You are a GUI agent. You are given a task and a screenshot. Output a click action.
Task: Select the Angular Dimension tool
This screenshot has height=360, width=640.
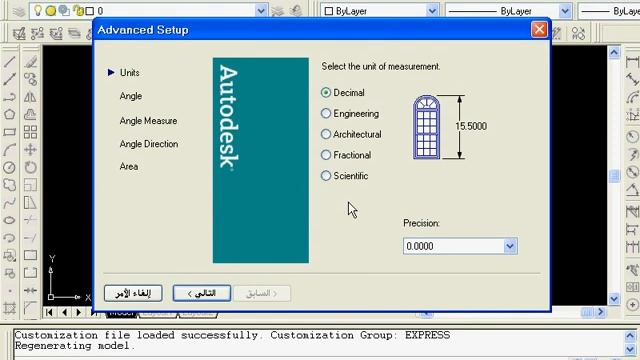pyautogui.click(x=632, y=190)
